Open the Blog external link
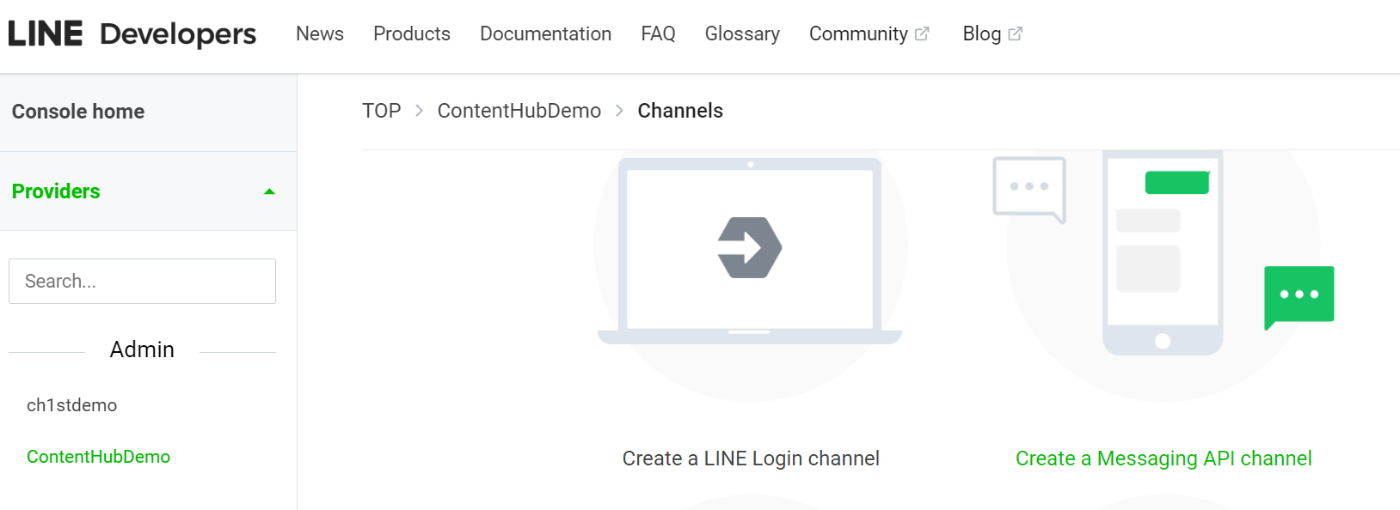 coord(992,34)
